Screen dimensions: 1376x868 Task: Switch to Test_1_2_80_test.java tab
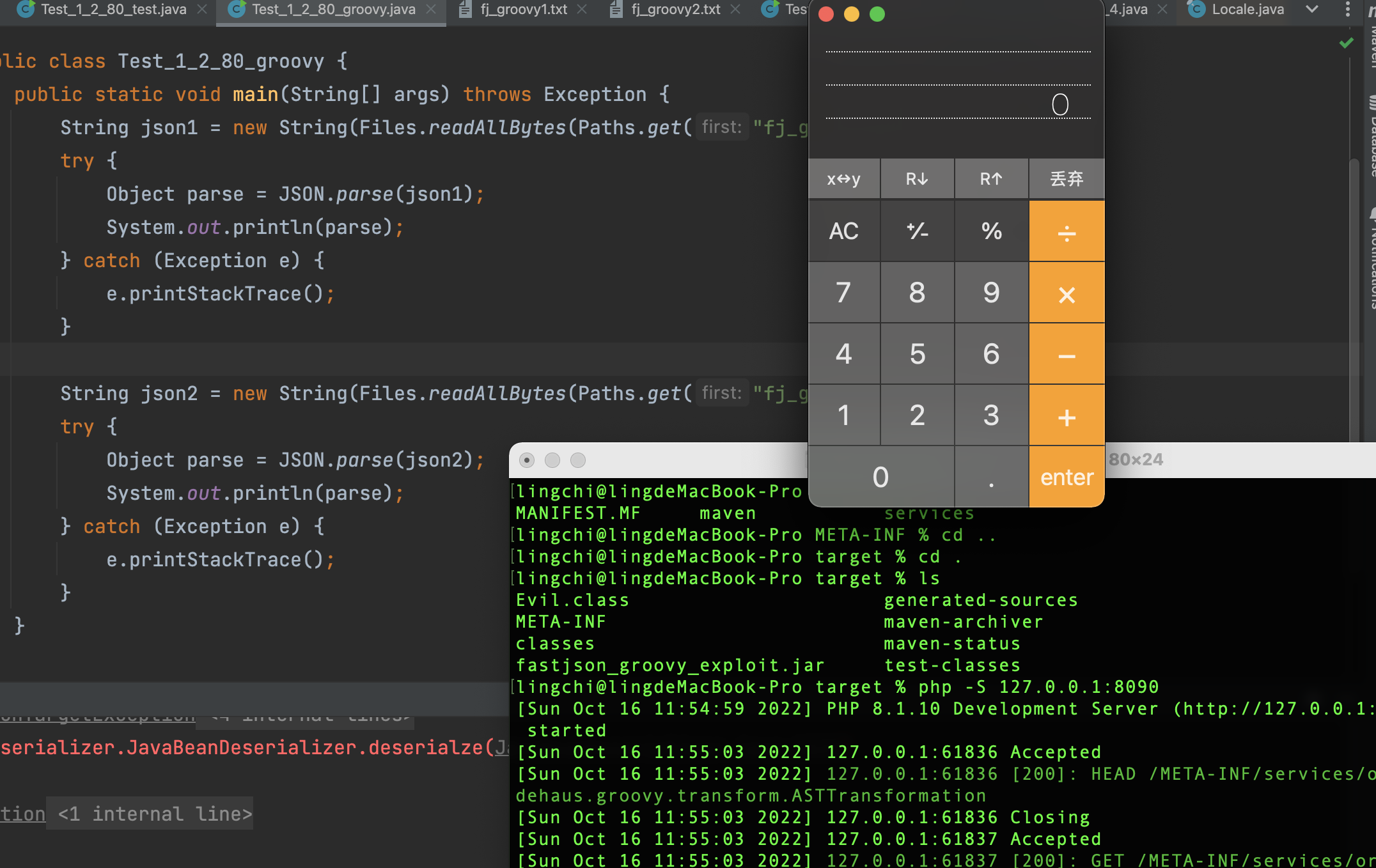113,9
